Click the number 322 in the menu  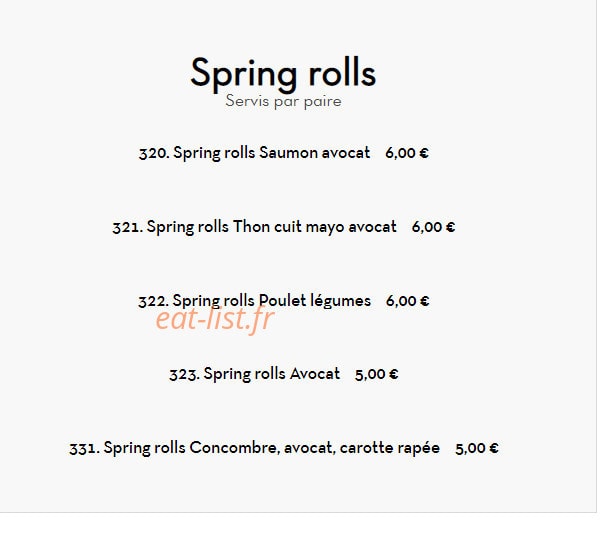154,301
